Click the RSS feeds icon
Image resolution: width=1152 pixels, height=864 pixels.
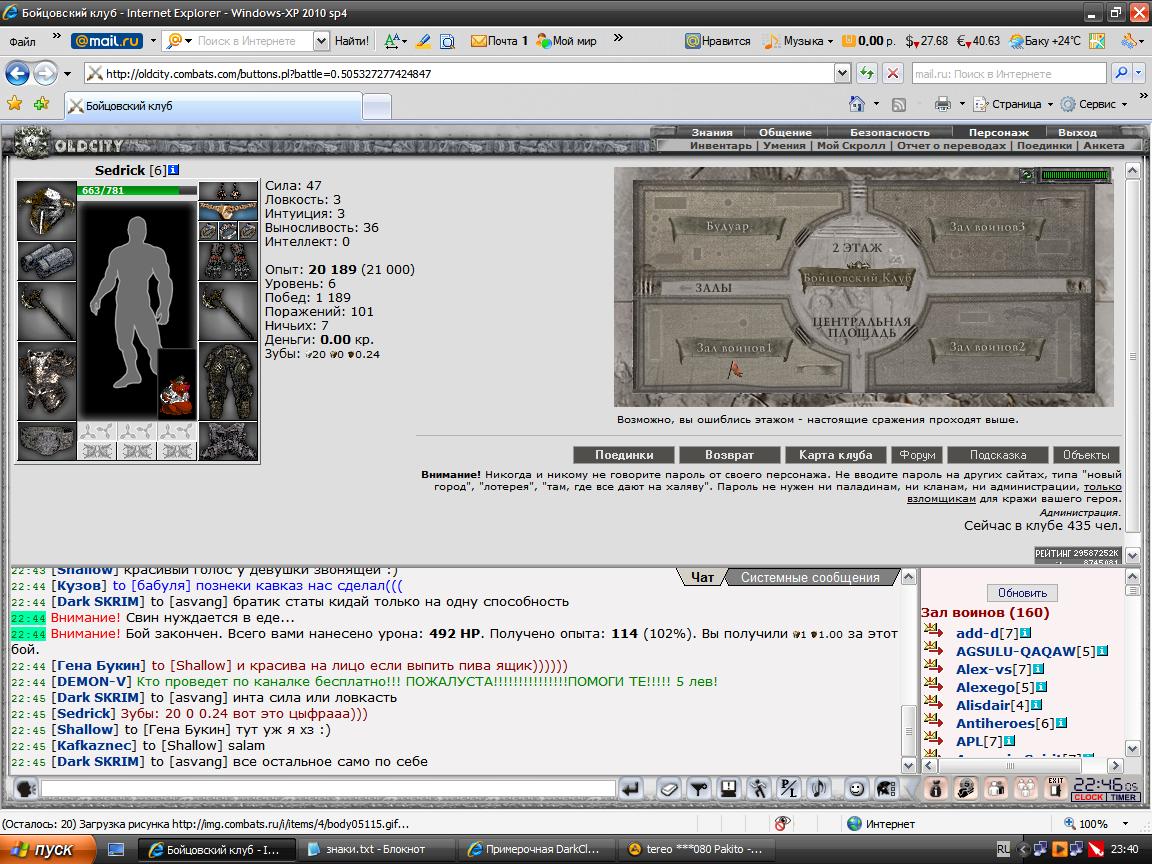(899, 104)
